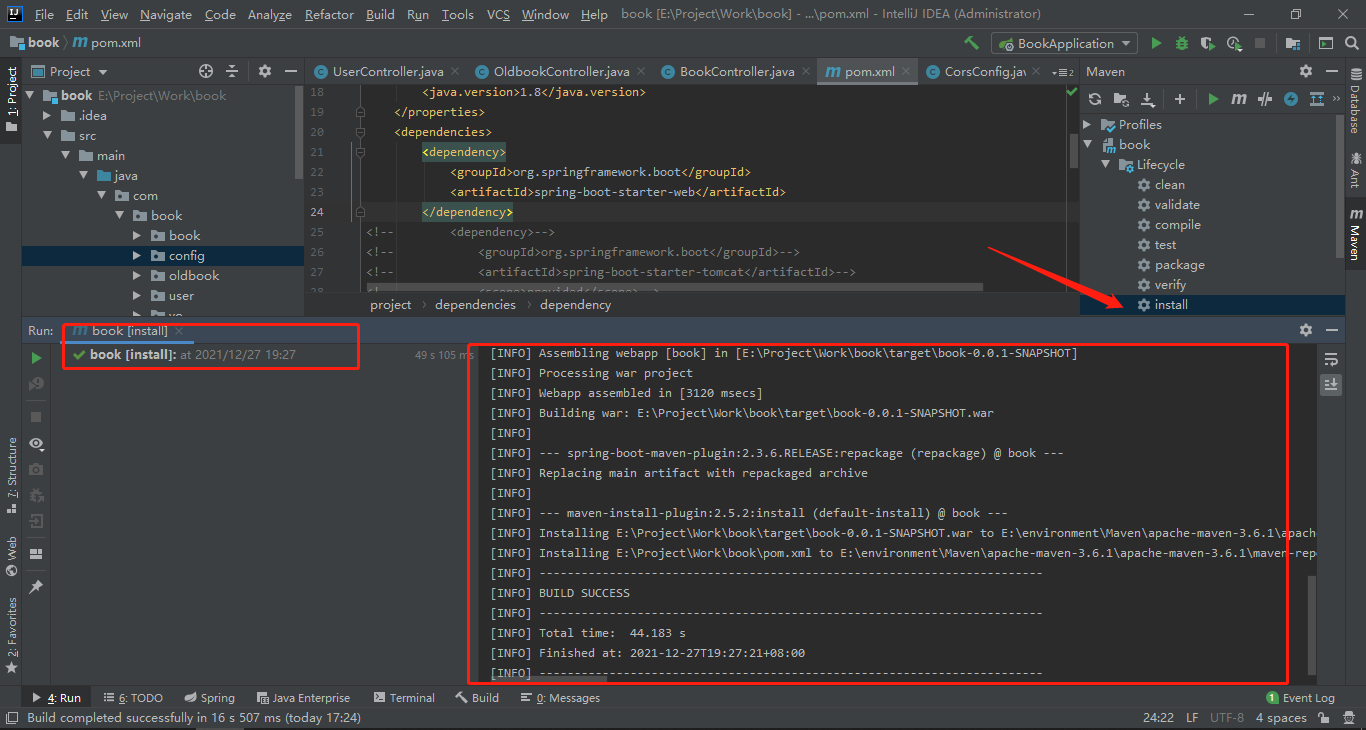Click dependencies in editor breadcrumb
This screenshot has width=1366, height=730.
pyautogui.click(x=475, y=304)
